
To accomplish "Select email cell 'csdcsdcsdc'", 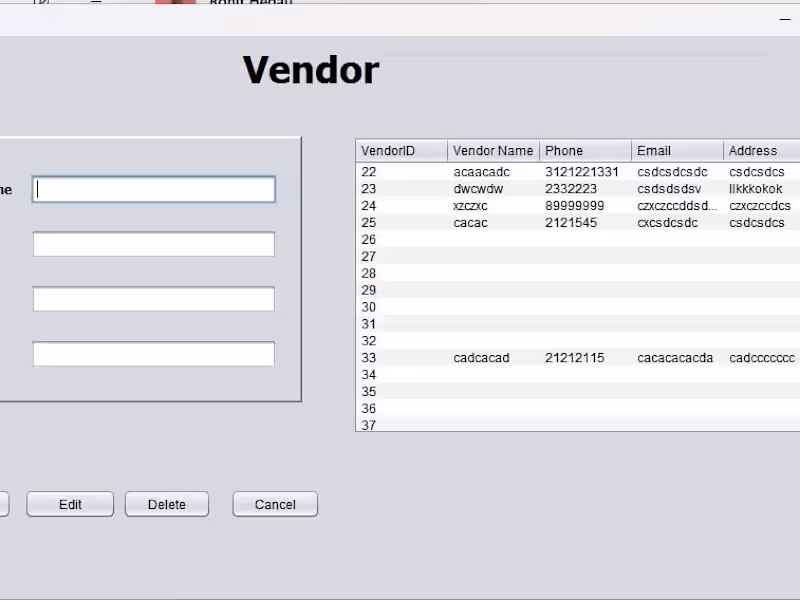I will point(677,172).
